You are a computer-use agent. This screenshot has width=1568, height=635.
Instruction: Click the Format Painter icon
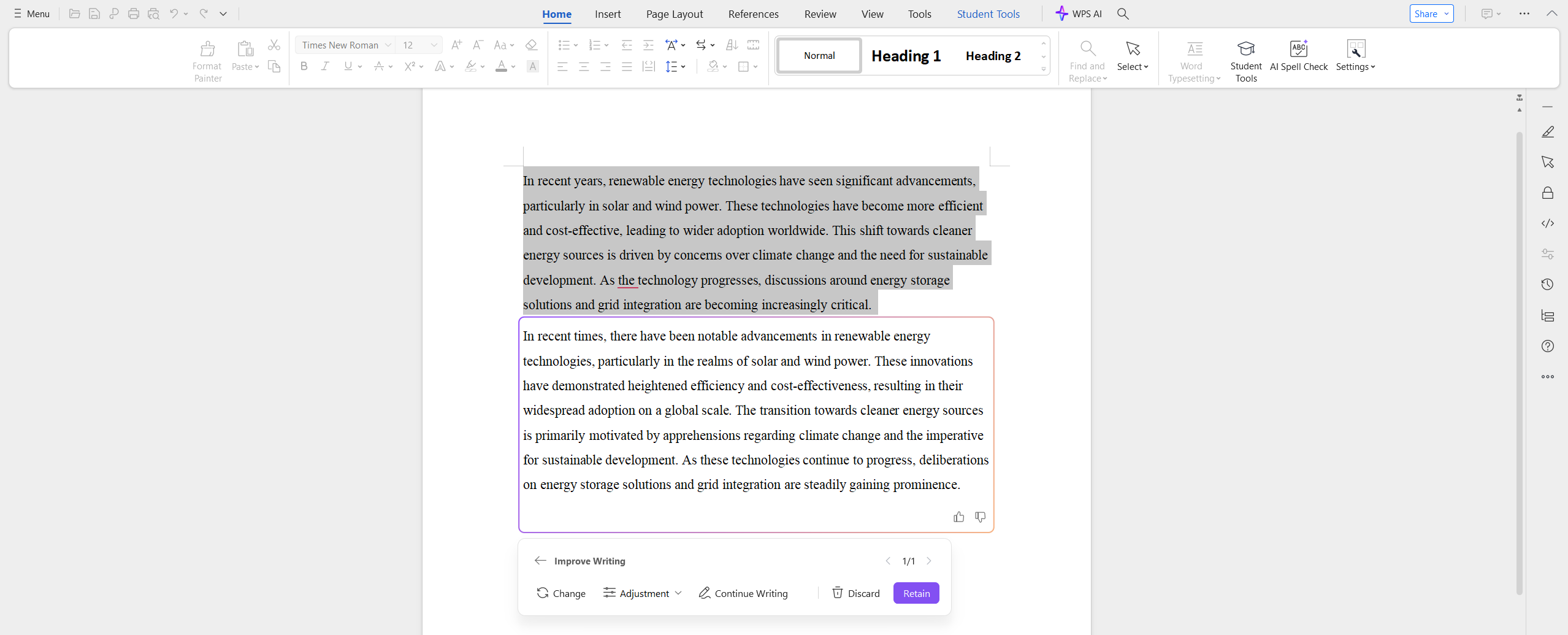[x=207, y=48]
